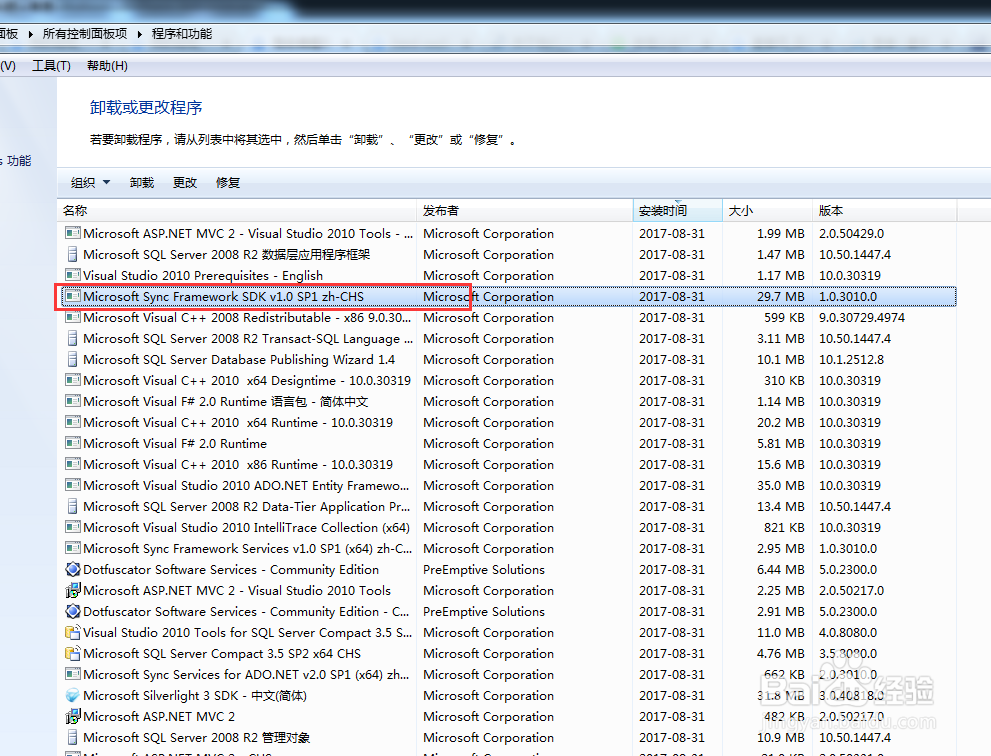Image resolution: width=991 pixels, height=756 pixels.
Task: Click version 4.0.8080.0
Action: click(848, 633)
